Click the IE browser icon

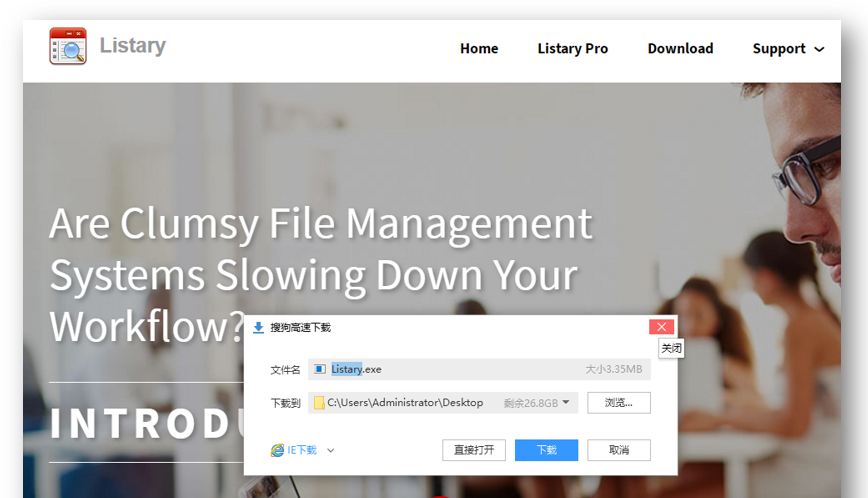coord(277,450)
